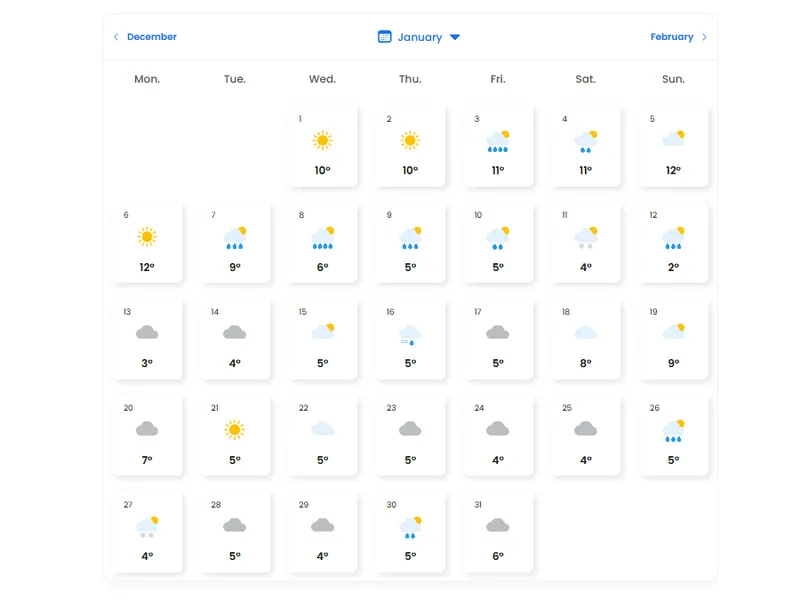The image size is (800, 600).
Task: Click the rain icon on January 3
Action: 498,141
